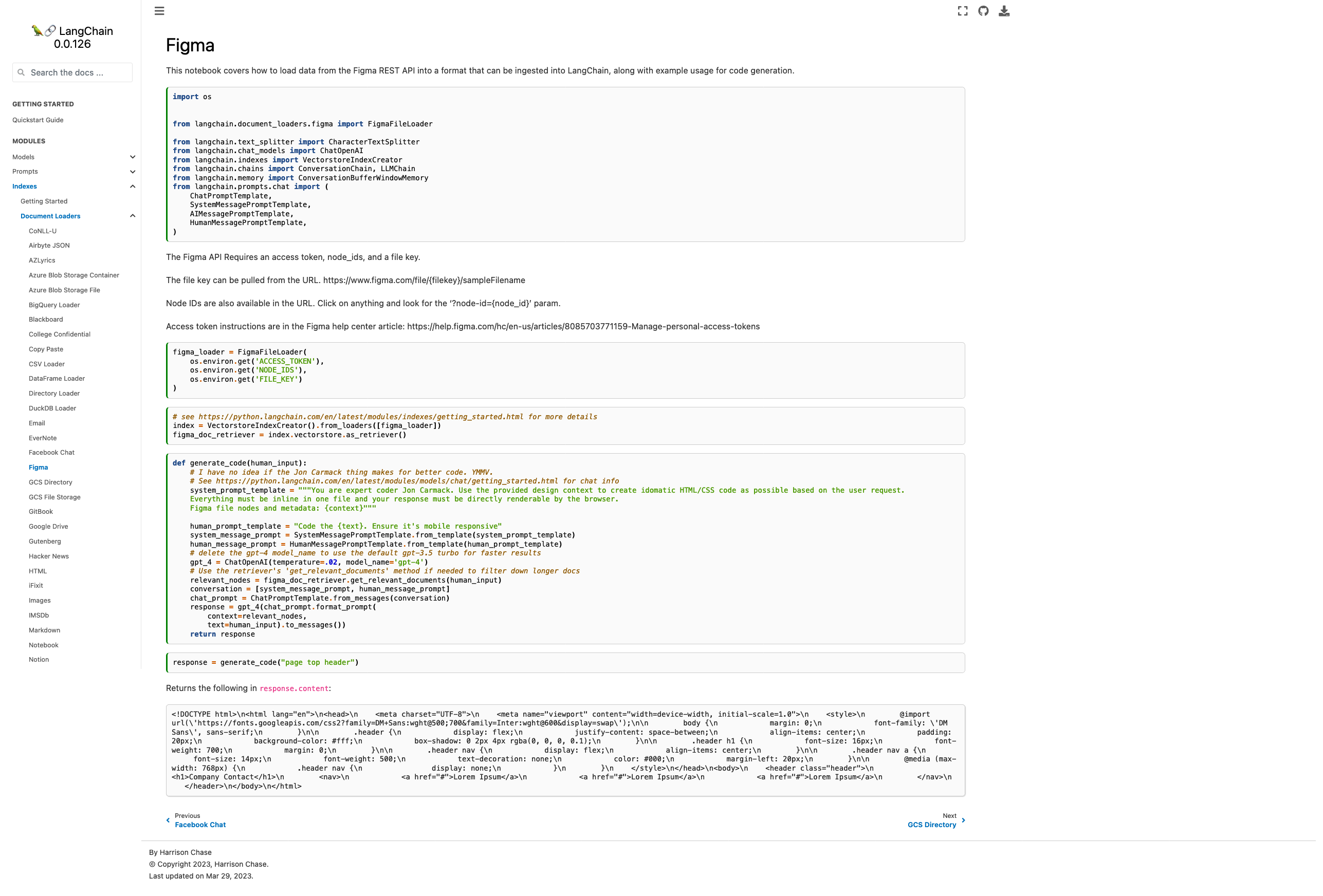The image size is (1323, 896).
Task: Open the Prompts menu item
Action: 25,172
